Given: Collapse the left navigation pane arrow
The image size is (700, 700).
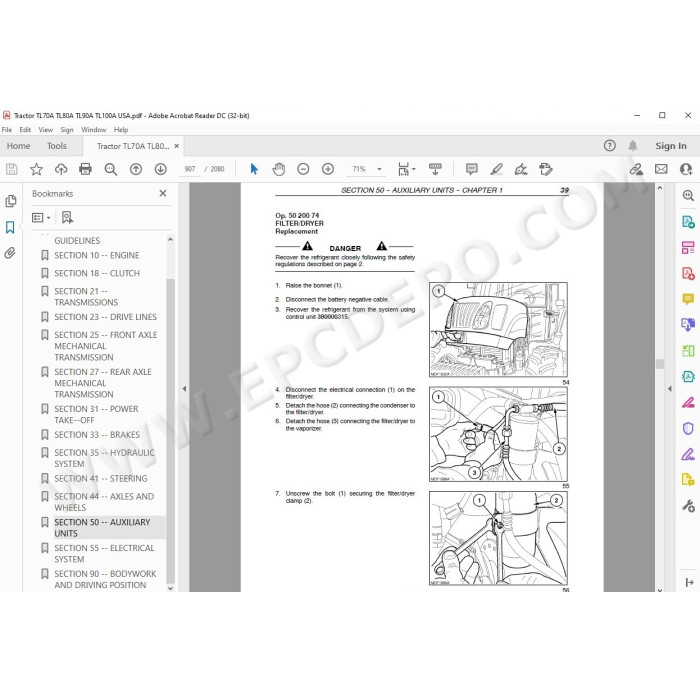Looking at the screenshot, I should pyautogui.click(x=184, y=389).
